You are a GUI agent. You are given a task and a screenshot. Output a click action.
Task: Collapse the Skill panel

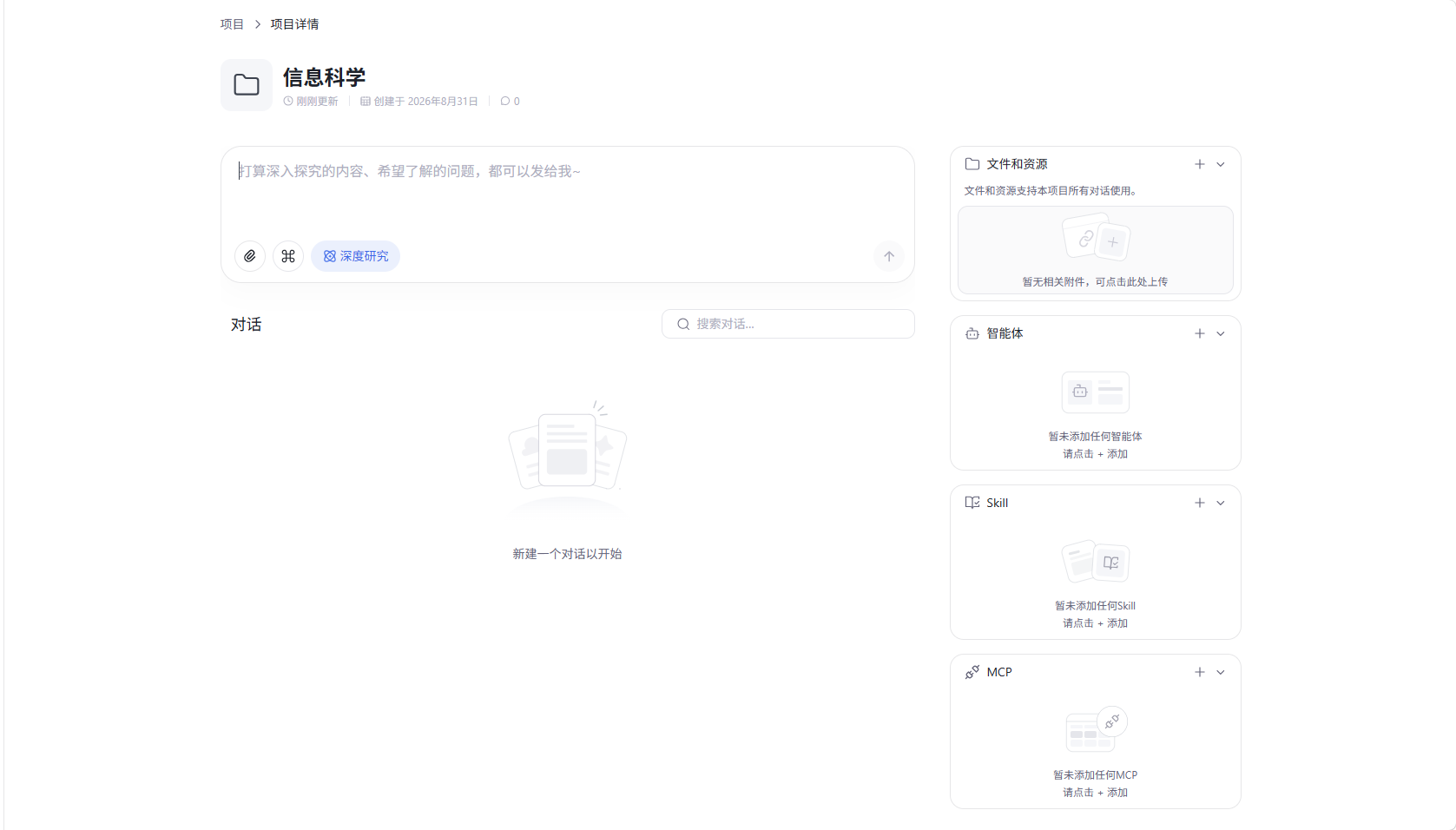(x=1221, y=503)
